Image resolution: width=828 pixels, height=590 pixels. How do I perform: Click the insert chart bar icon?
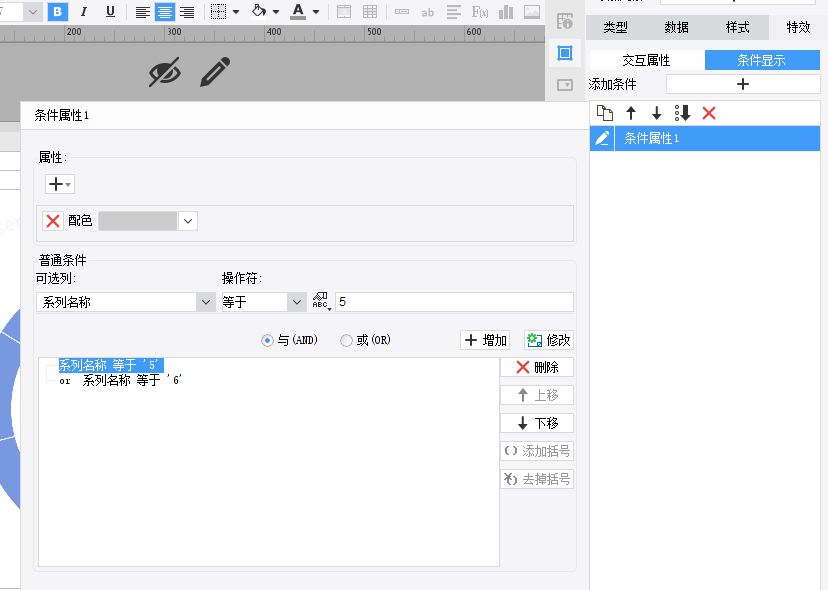(x=506, y=12)
